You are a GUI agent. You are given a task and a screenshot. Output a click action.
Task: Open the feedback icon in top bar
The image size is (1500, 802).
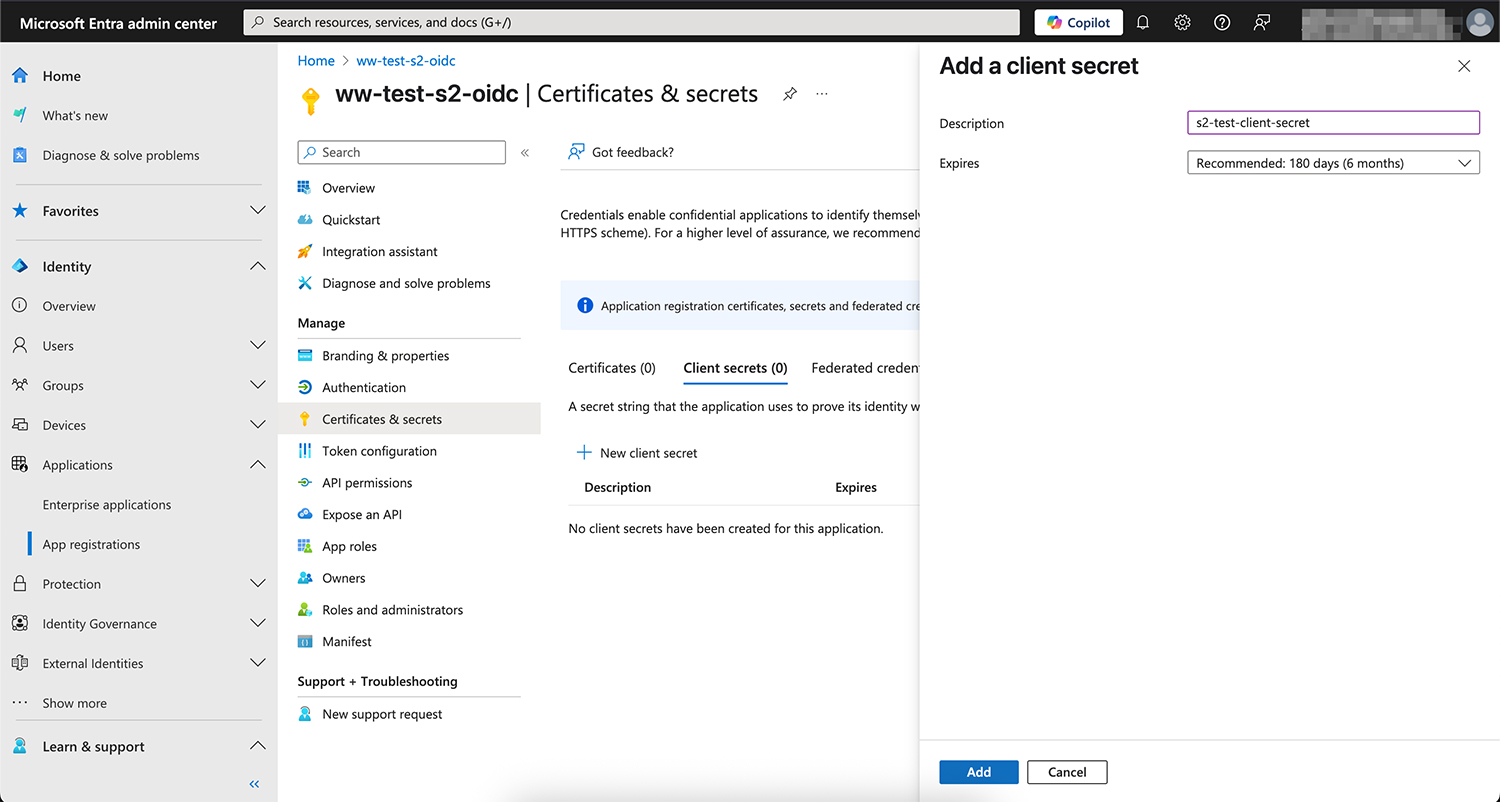1262,22
